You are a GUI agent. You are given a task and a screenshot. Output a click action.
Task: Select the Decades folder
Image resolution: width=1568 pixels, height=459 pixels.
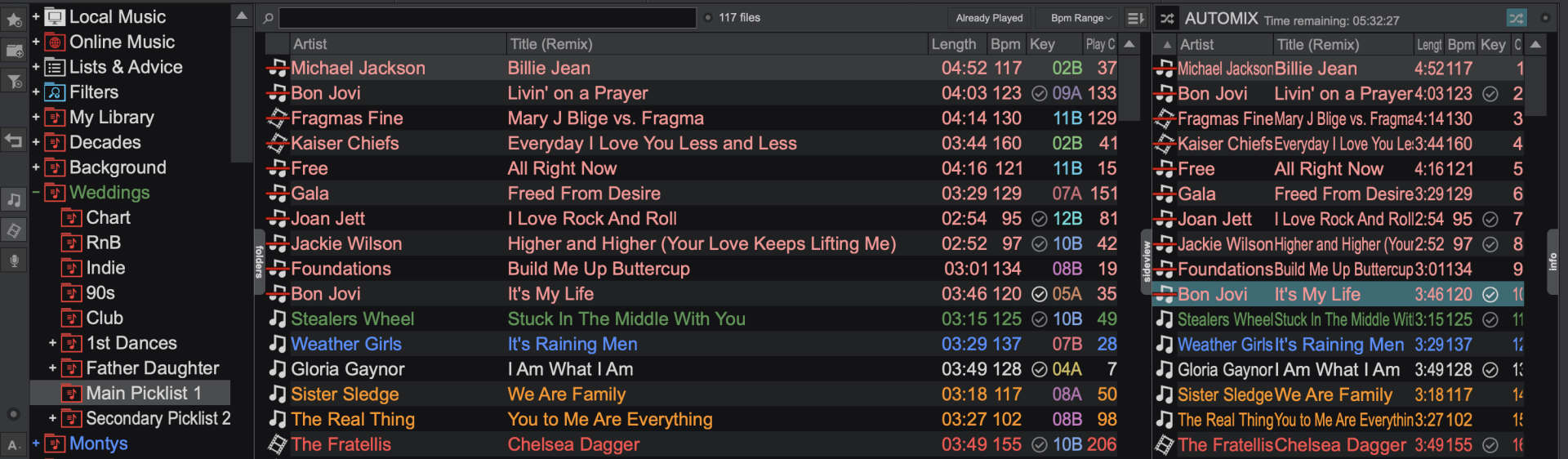point(105,142)
